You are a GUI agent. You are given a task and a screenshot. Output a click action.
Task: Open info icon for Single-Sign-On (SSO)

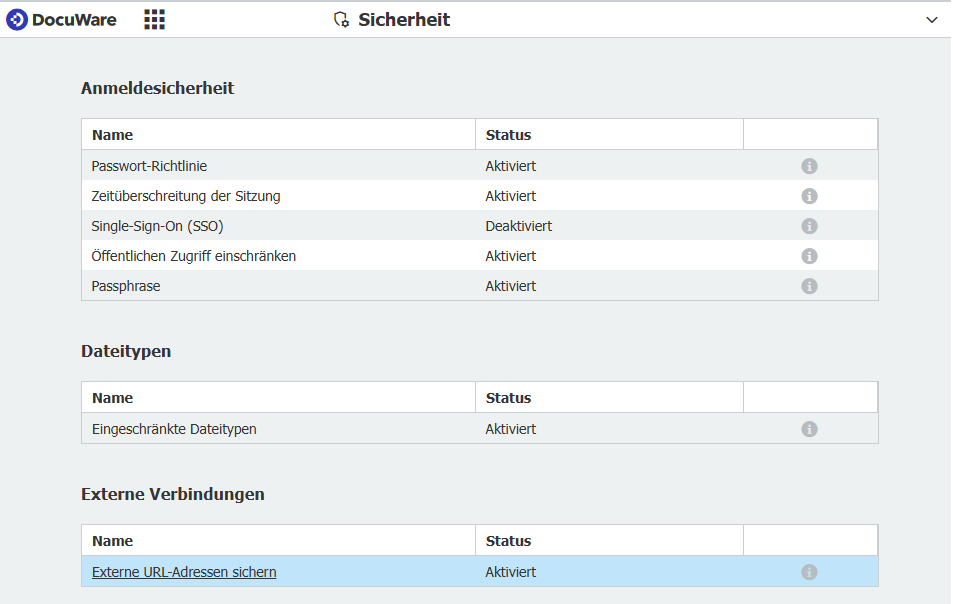coord(809,226)
